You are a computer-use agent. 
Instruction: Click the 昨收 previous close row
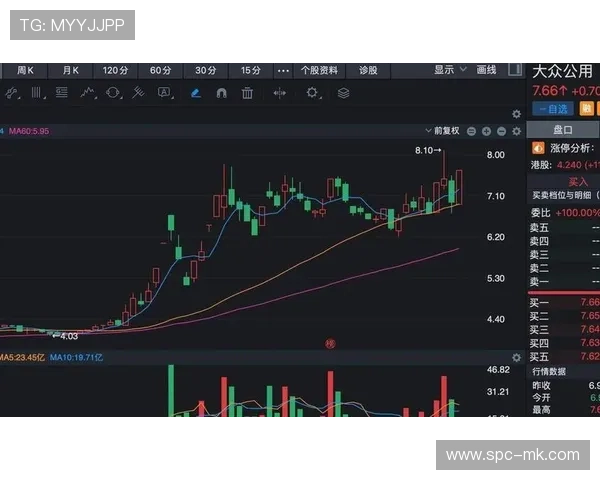coord(564,386)
